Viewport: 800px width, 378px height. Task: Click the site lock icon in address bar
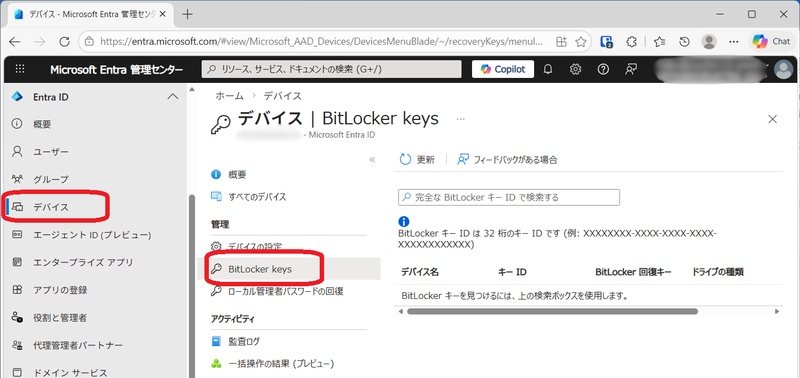pyautogui.click(x=90, y=42)
